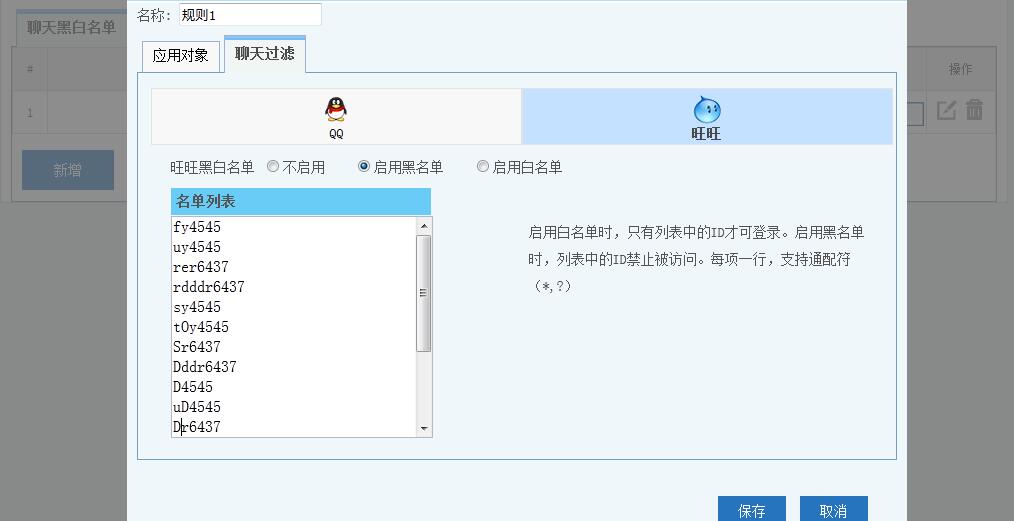The image size is (1014, 521).
Task: Select the 旺旺 water-drop icon
Action: coord(706,110)
